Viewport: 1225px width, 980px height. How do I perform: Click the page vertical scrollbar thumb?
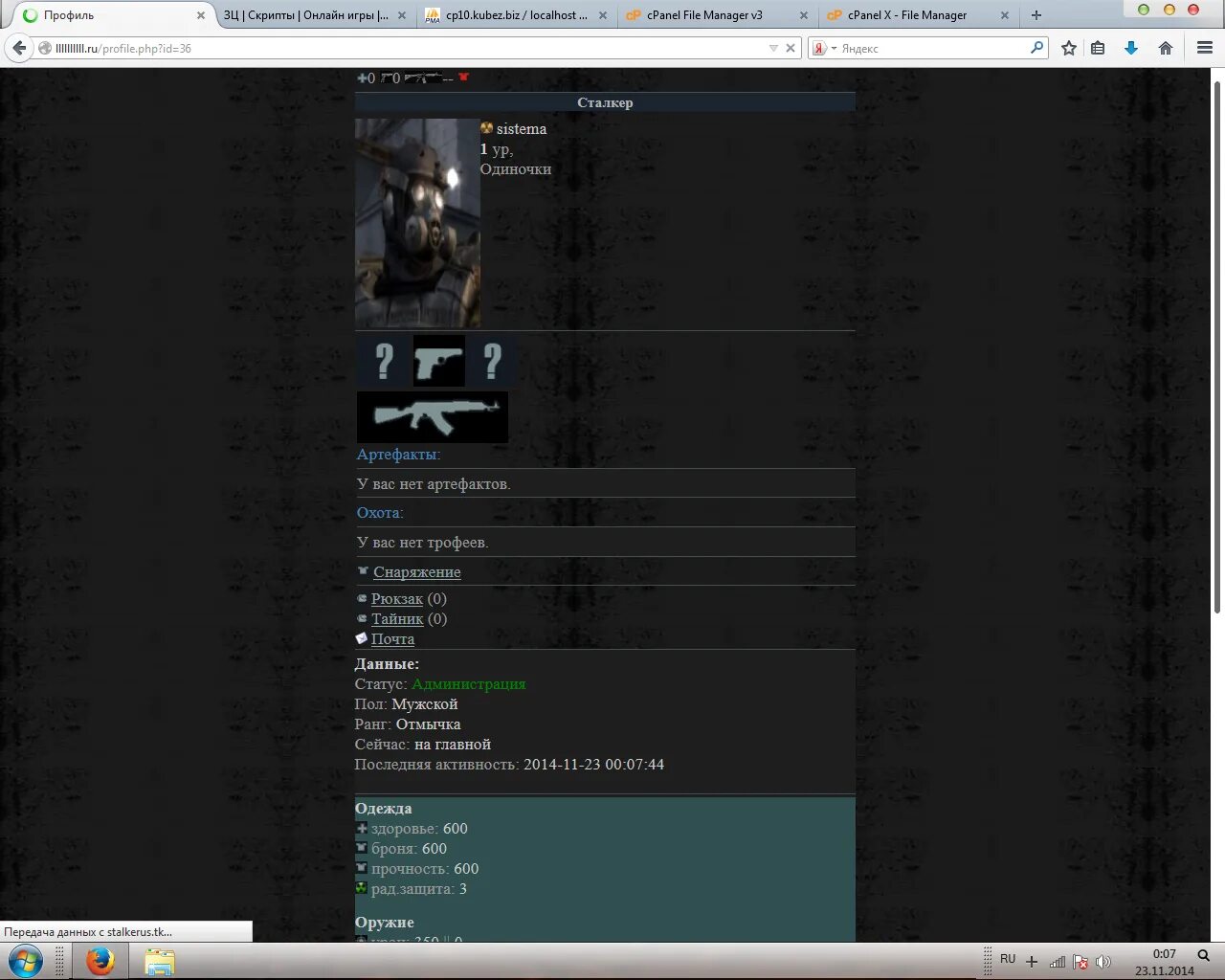(x=1217, y=346)
